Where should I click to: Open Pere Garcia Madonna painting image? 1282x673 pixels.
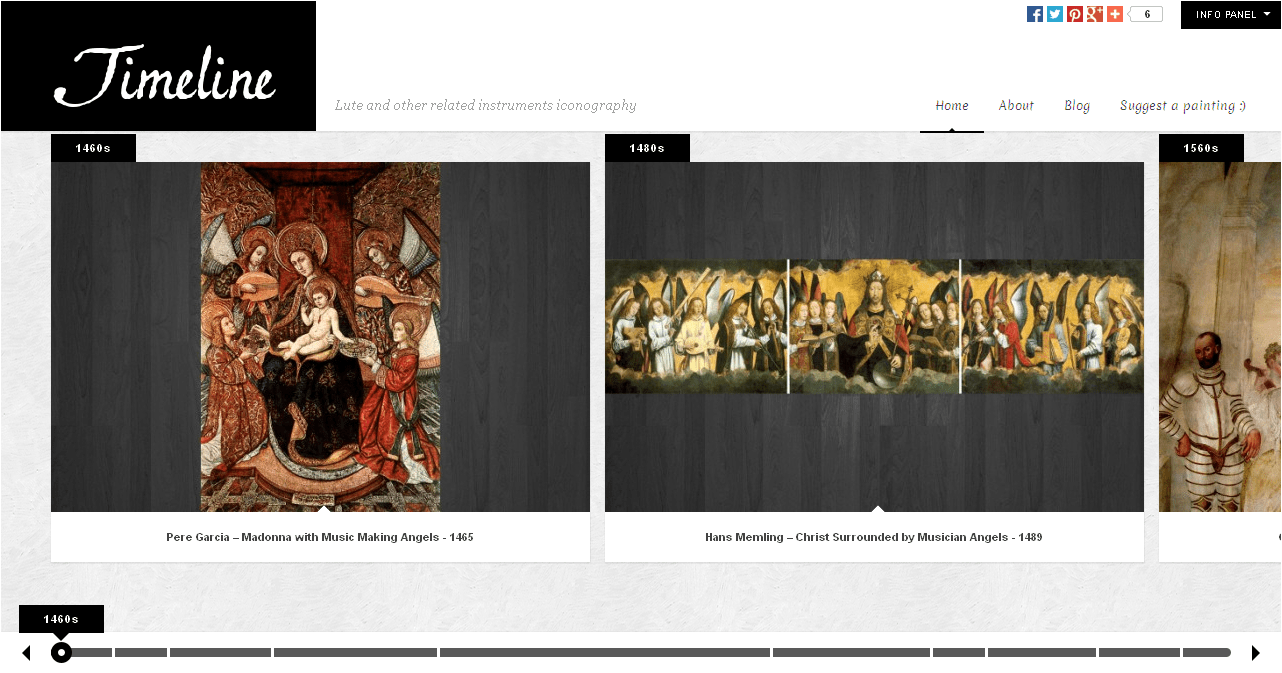pos(320,337)
